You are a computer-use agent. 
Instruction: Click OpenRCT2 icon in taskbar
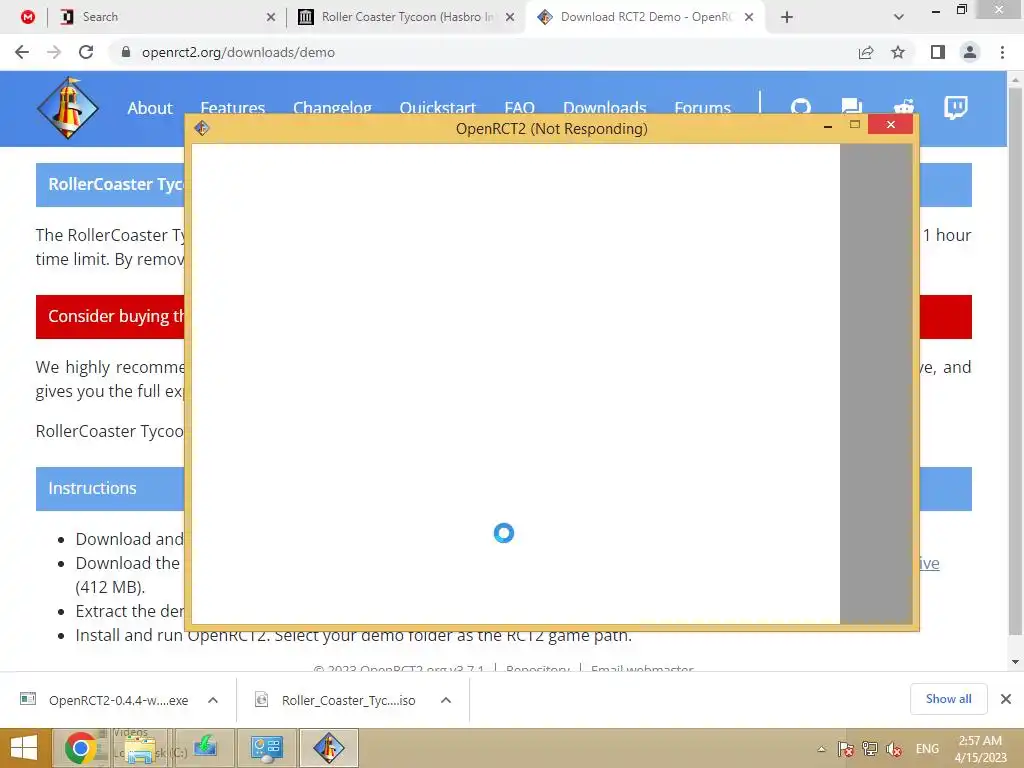coord(328,748)
